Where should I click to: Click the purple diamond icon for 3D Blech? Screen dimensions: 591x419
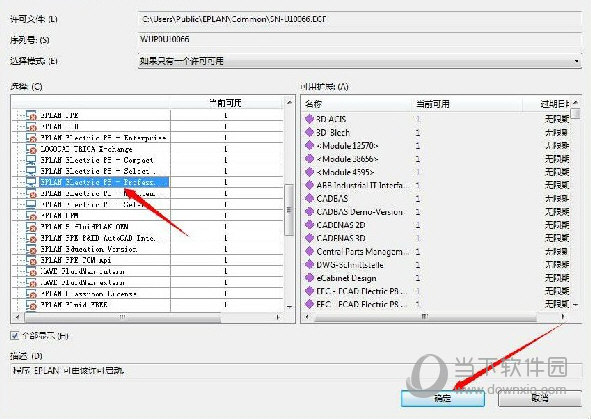click(x=309, y=132)
